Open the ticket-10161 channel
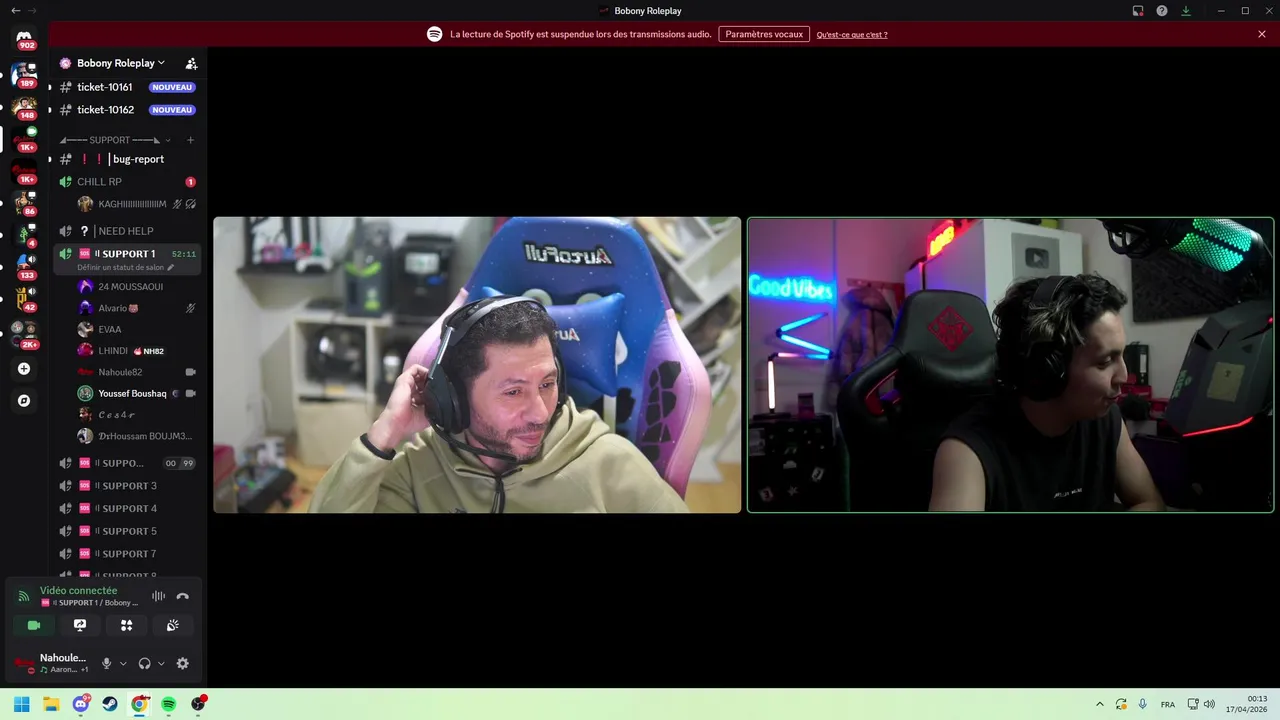Image resolution: width=1280 pixels, height=720 pixels. [127, 87]
